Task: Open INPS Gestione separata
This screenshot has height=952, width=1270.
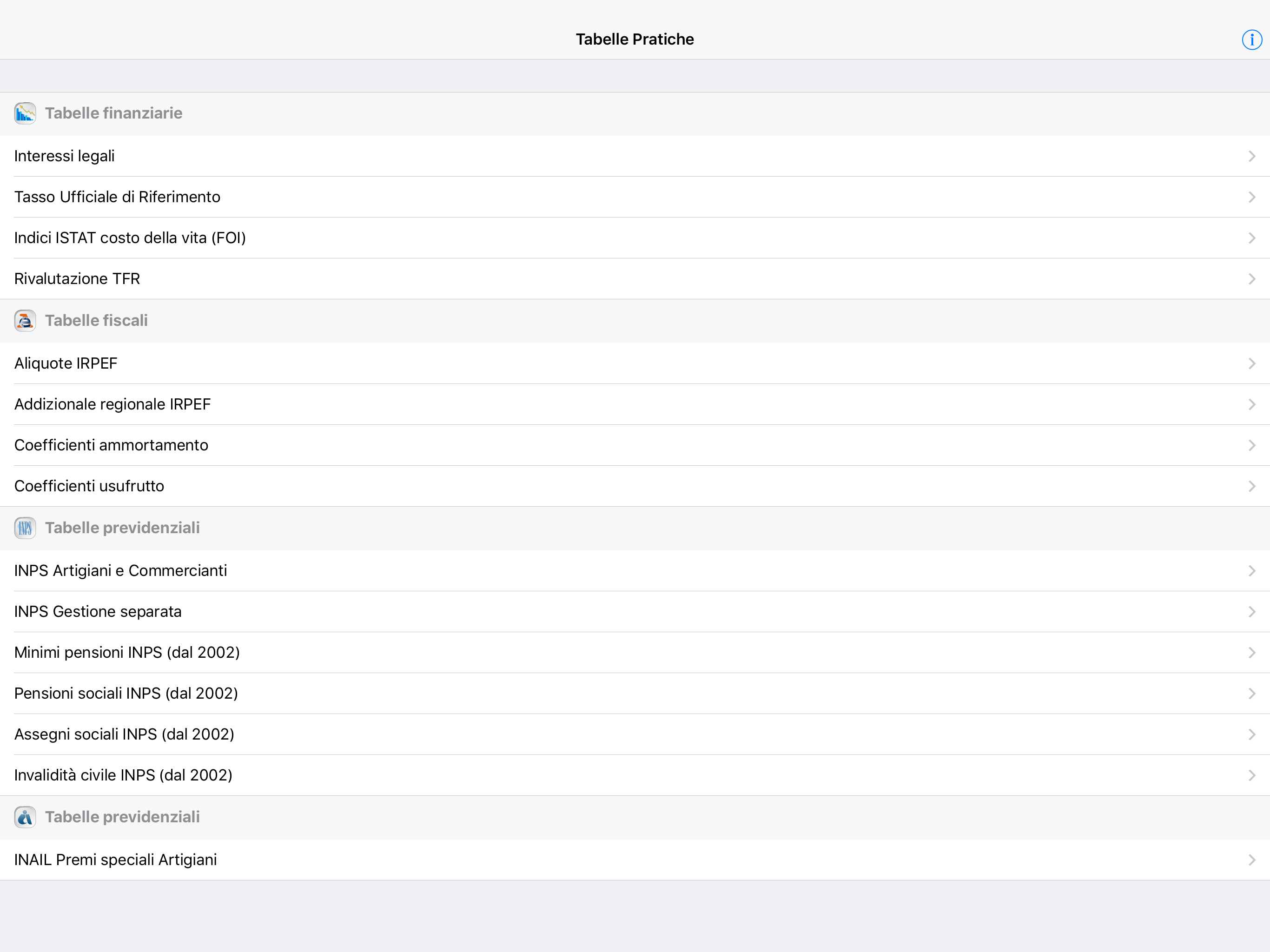Action: (98, 612)
